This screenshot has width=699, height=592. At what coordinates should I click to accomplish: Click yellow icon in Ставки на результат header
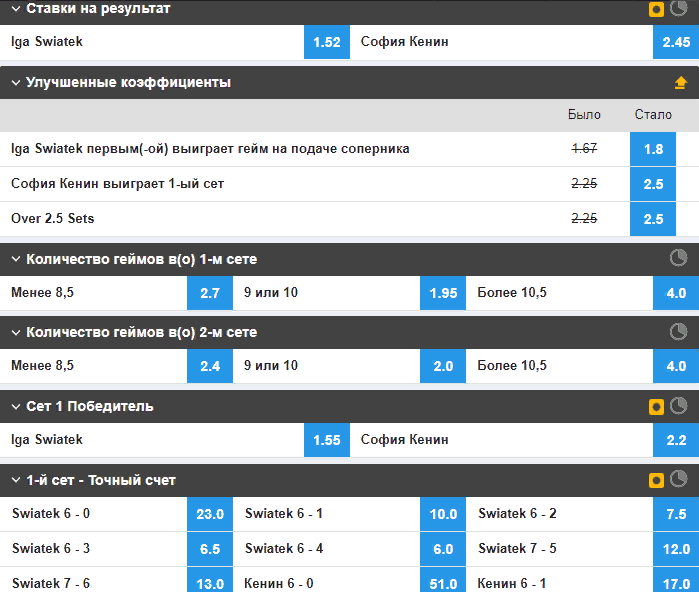(x=656, y=9)
